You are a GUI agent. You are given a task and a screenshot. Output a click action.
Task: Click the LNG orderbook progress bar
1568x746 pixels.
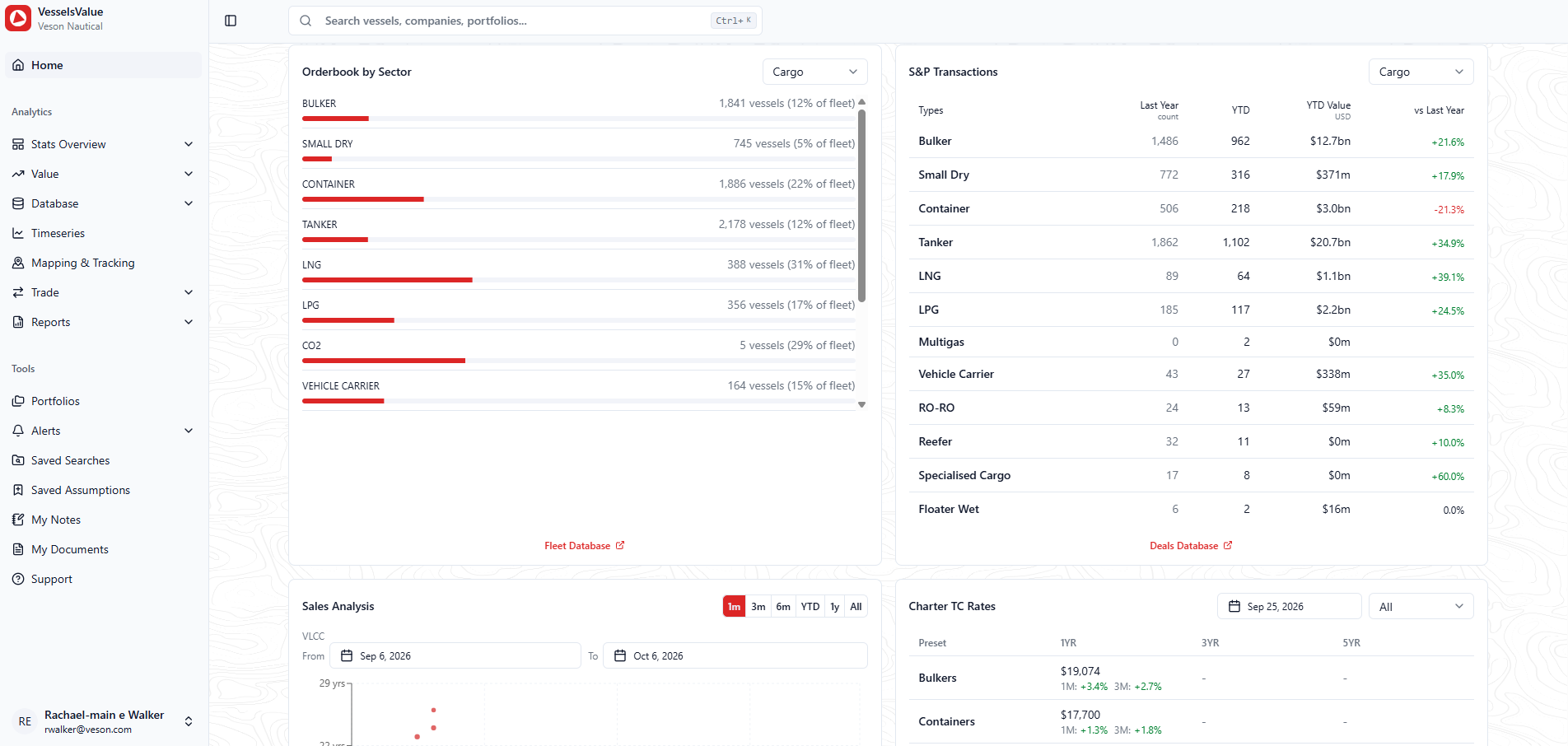coord(578,280)
